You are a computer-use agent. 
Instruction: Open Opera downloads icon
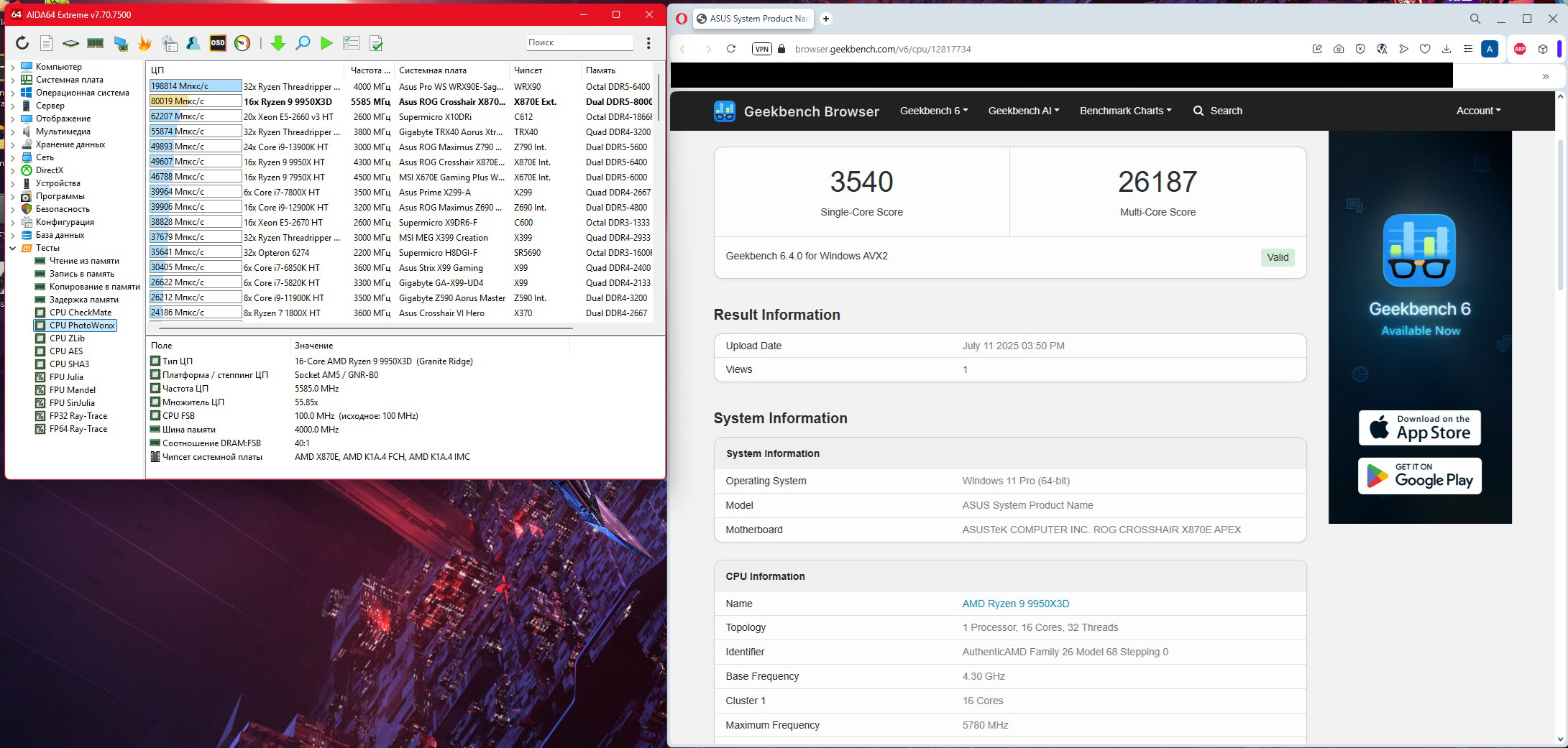tap(1446, 49)
